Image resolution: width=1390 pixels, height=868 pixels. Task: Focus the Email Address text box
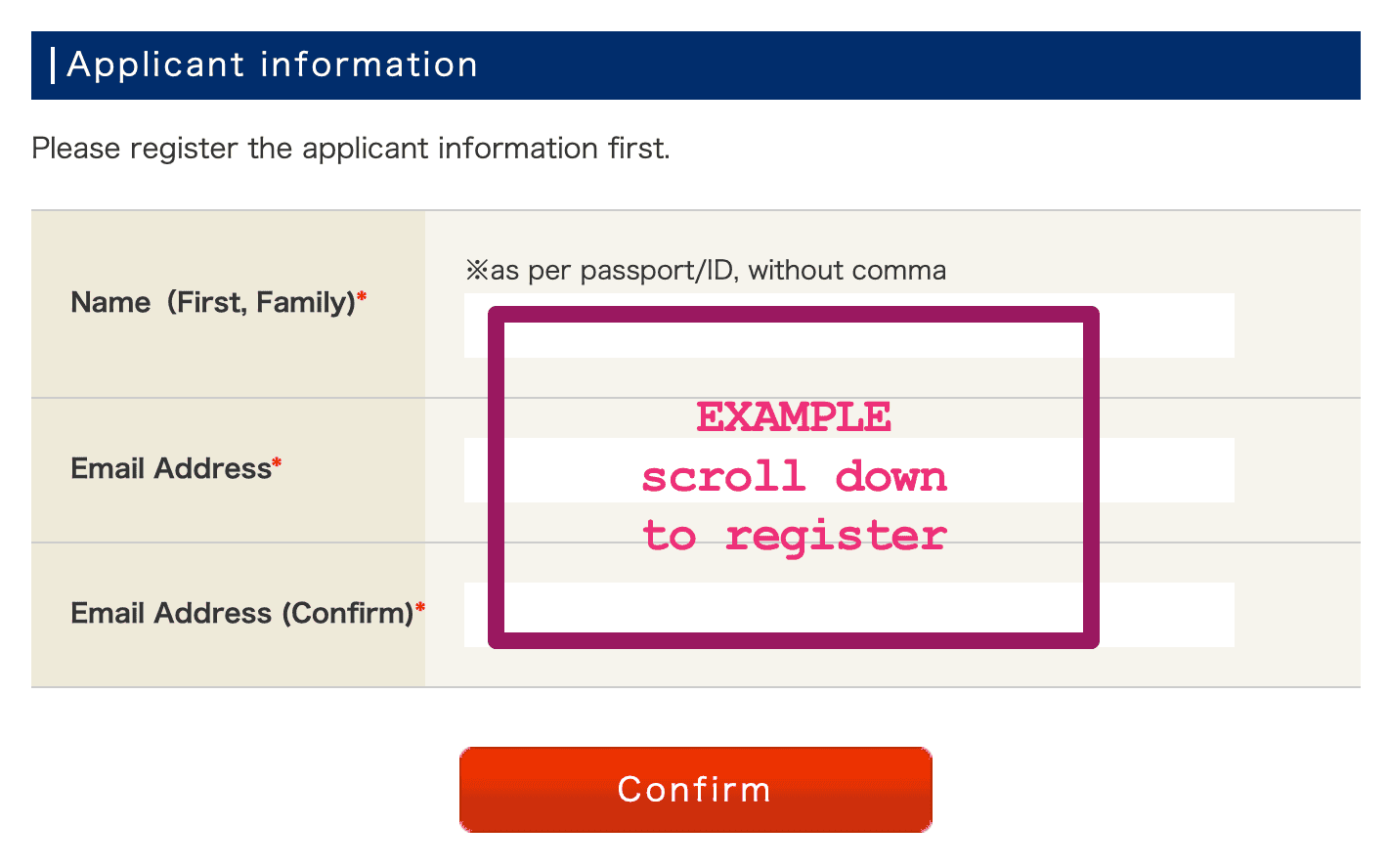tap(1163, 470)
